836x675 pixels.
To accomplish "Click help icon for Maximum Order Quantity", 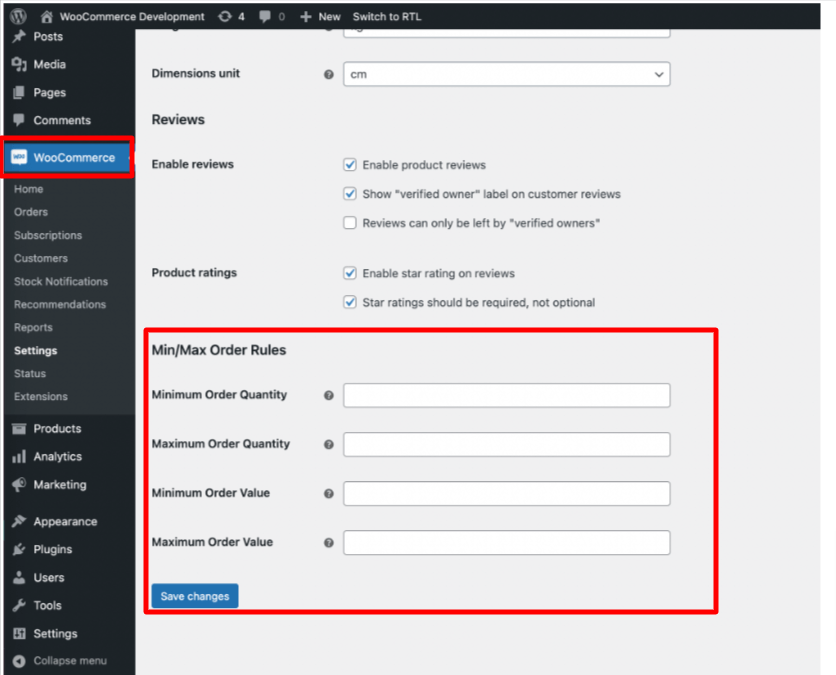I will tap(329, 445).
